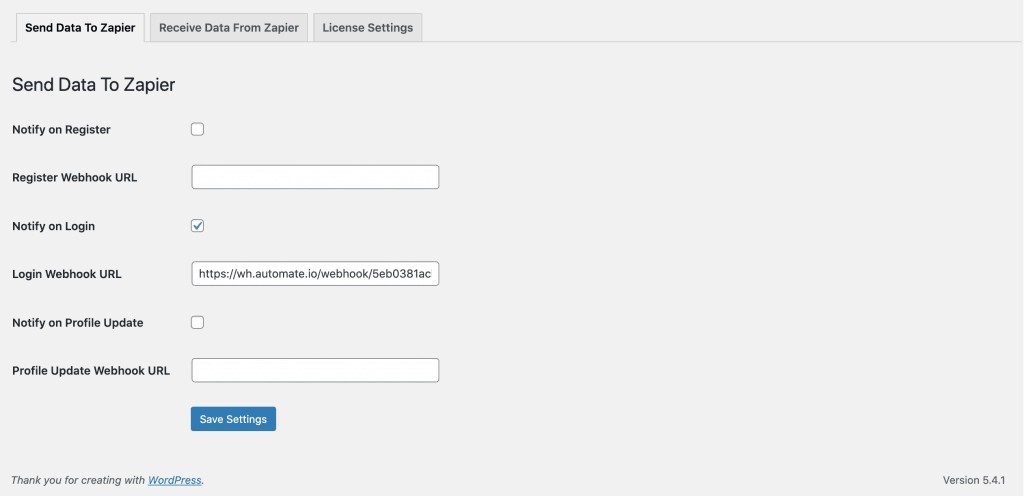Follow the WordPress footer link

[x=174, y=480]
